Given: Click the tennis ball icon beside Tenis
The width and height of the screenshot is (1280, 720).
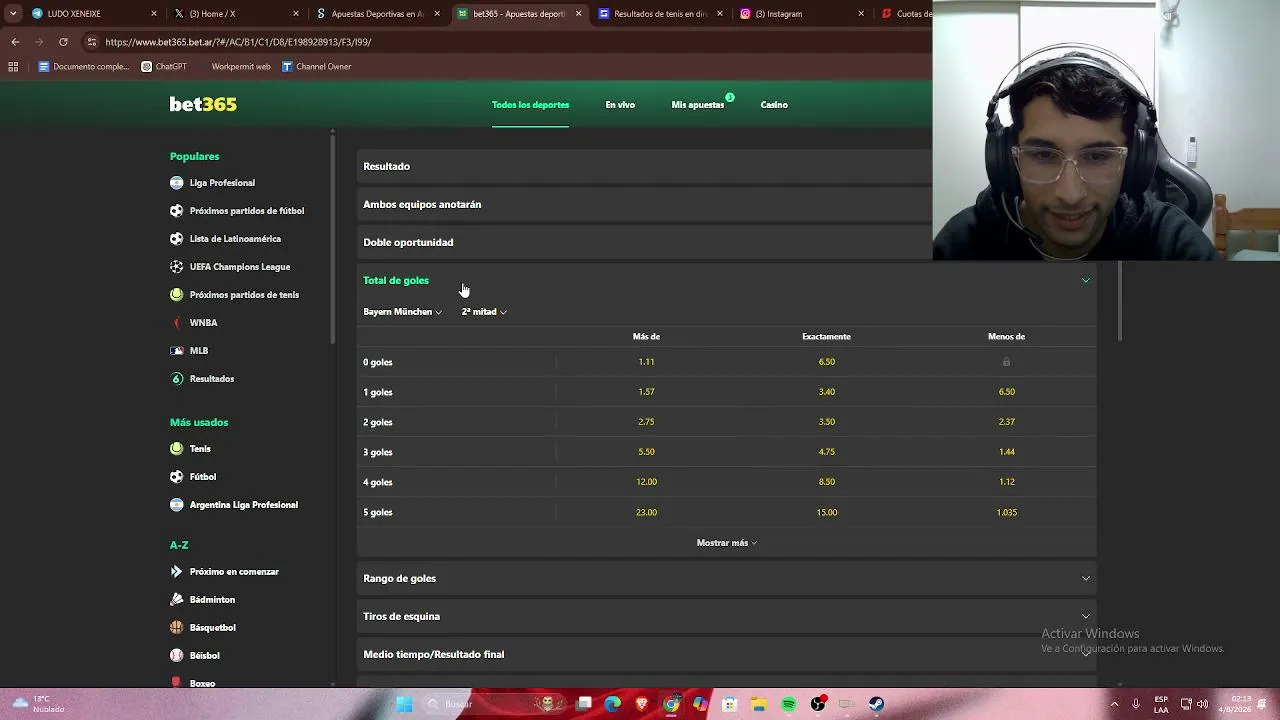Looking at the screenshot, I should (x=177, y=449).
